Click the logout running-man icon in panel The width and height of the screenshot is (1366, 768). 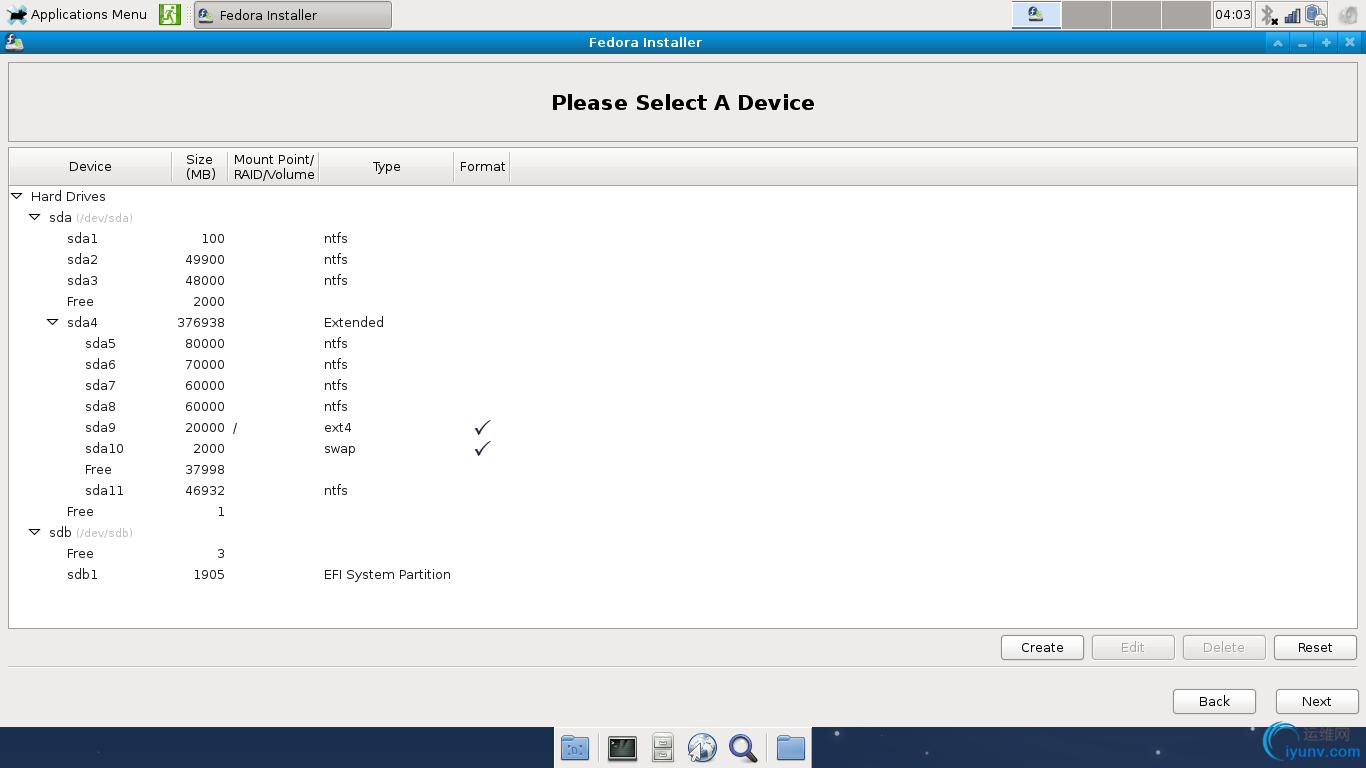pos(170,15)
